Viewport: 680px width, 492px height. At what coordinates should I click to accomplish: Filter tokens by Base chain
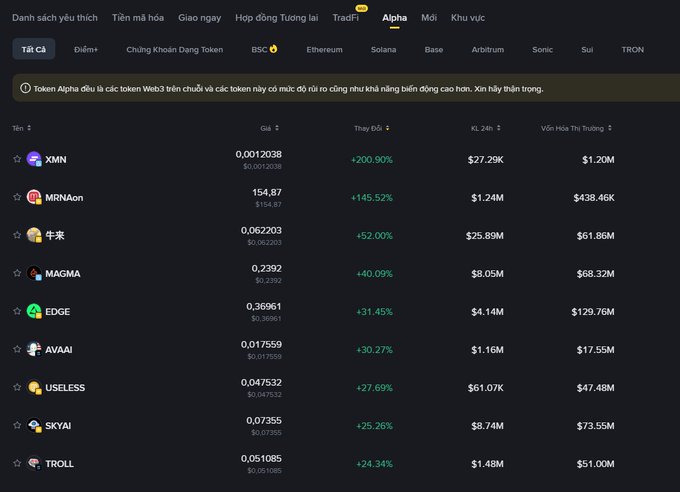coord(434,49)
